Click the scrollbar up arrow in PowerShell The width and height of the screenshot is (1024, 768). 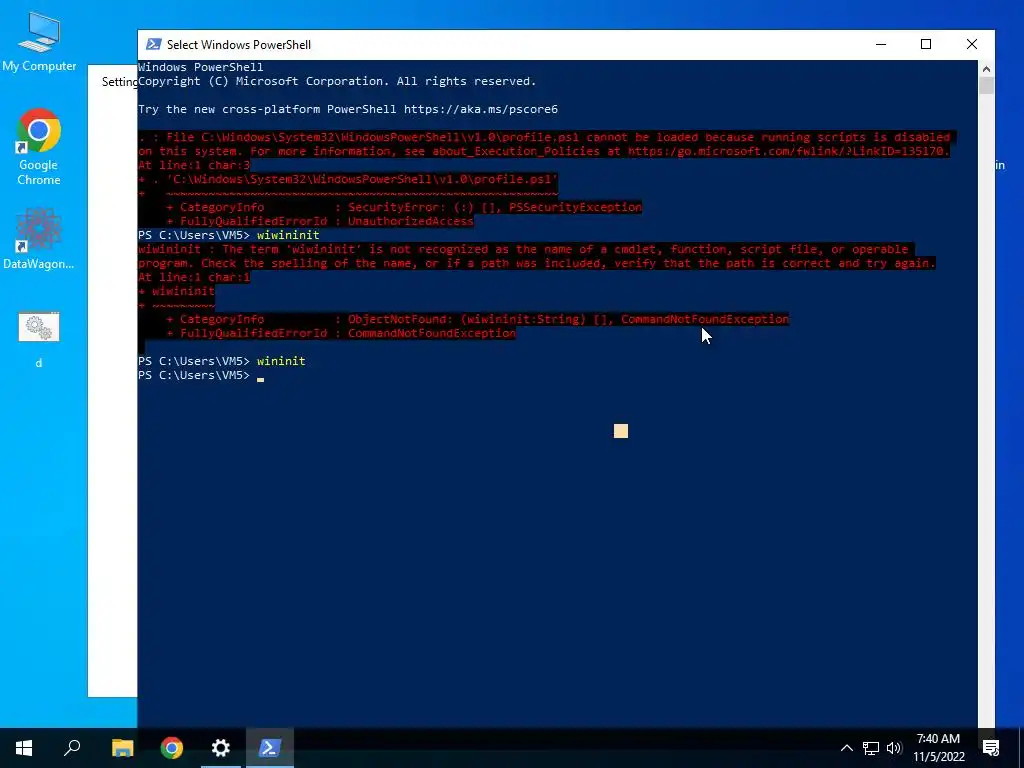point(986,69)
